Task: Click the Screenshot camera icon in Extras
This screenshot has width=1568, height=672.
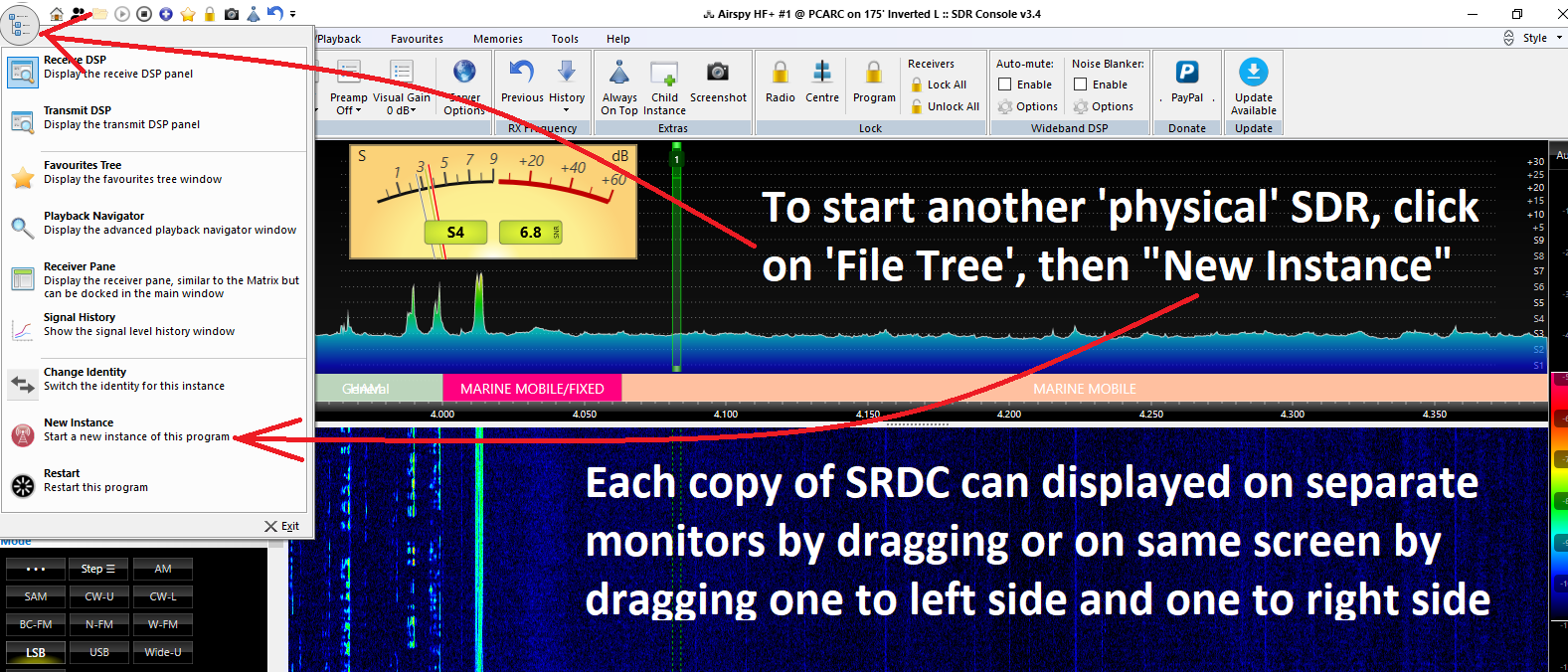Action: pyautogui.click(x=717, y=73)
